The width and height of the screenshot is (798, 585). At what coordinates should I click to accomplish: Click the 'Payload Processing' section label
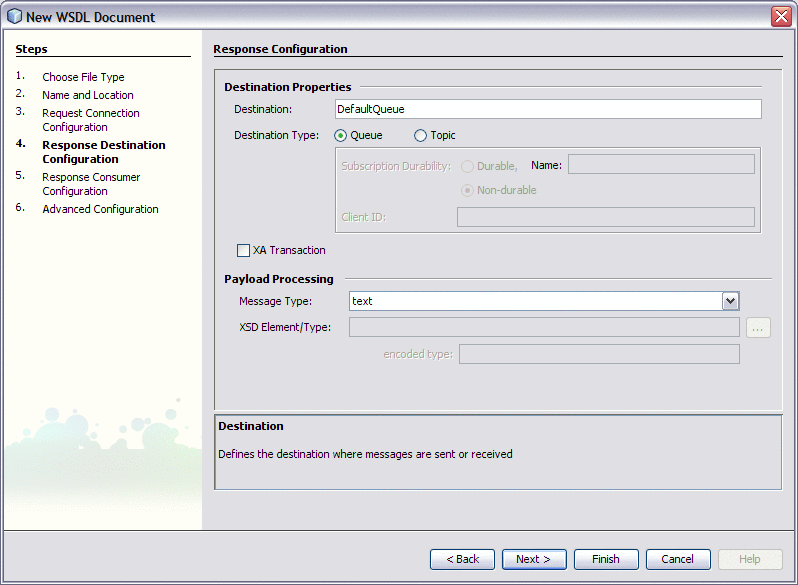[x=279, y=279]
